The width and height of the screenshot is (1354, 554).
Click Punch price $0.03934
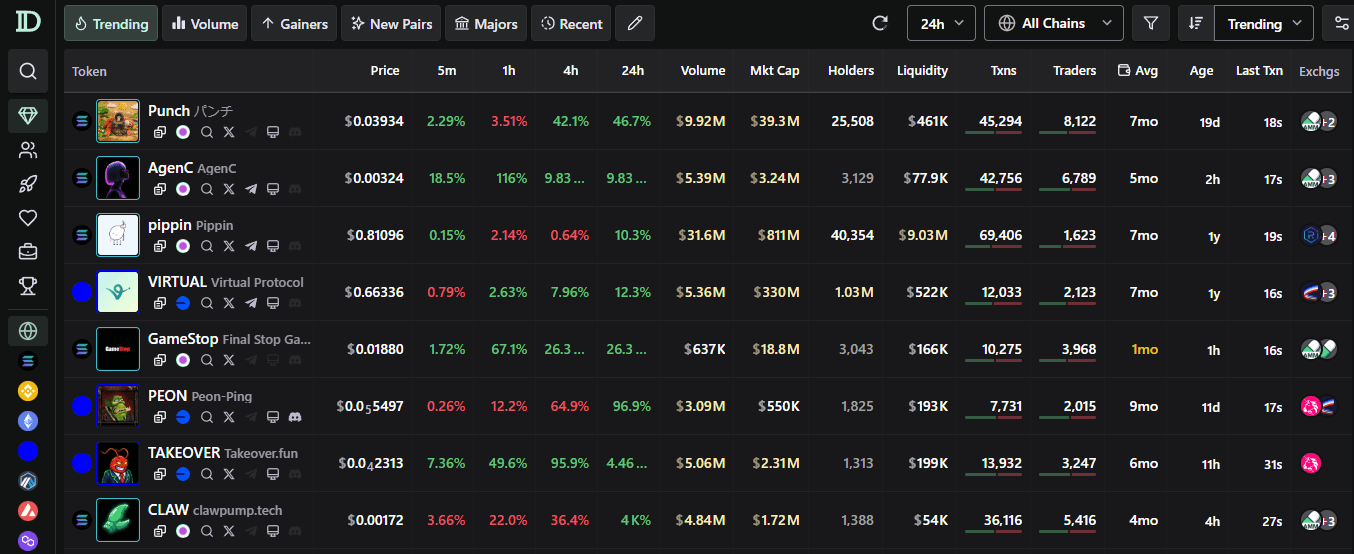[374, 121]
